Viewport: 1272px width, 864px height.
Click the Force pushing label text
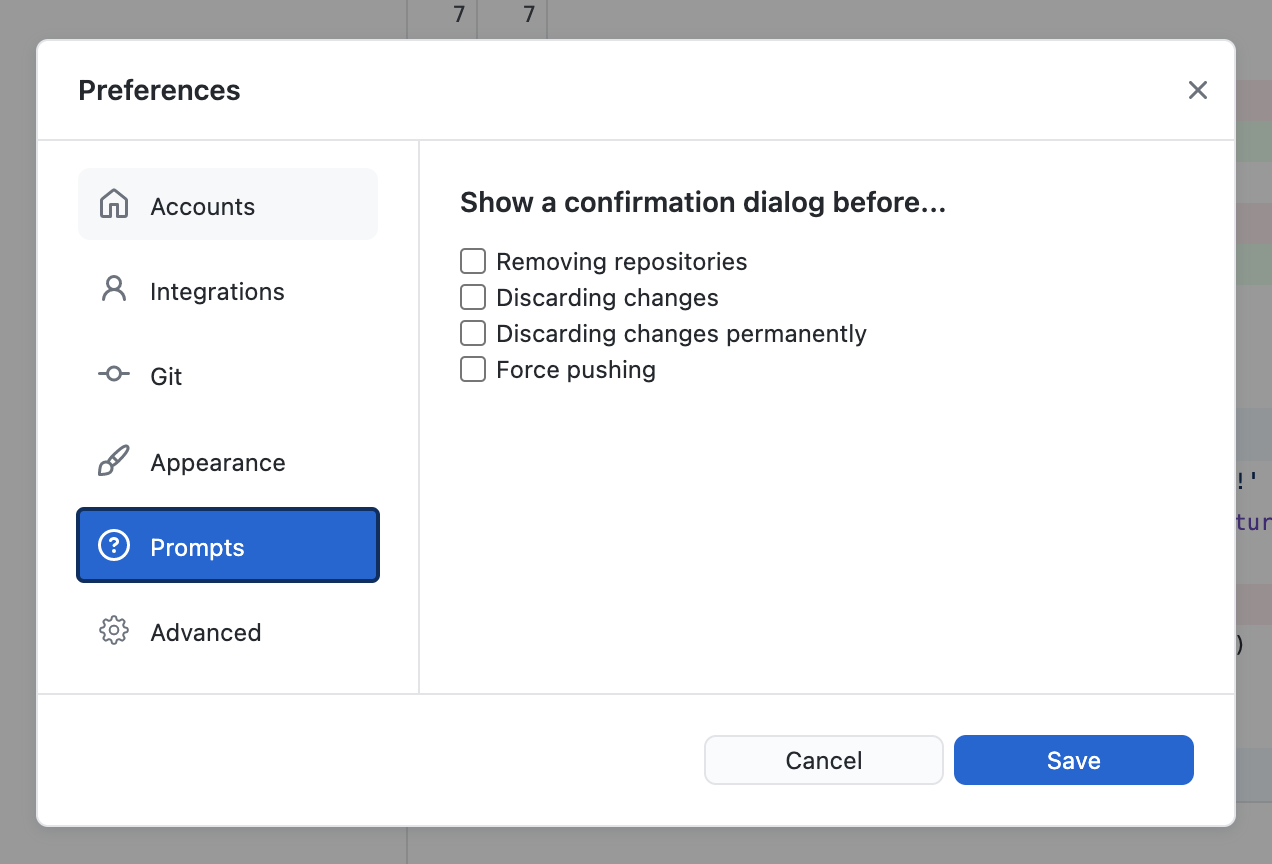(576, 370)
